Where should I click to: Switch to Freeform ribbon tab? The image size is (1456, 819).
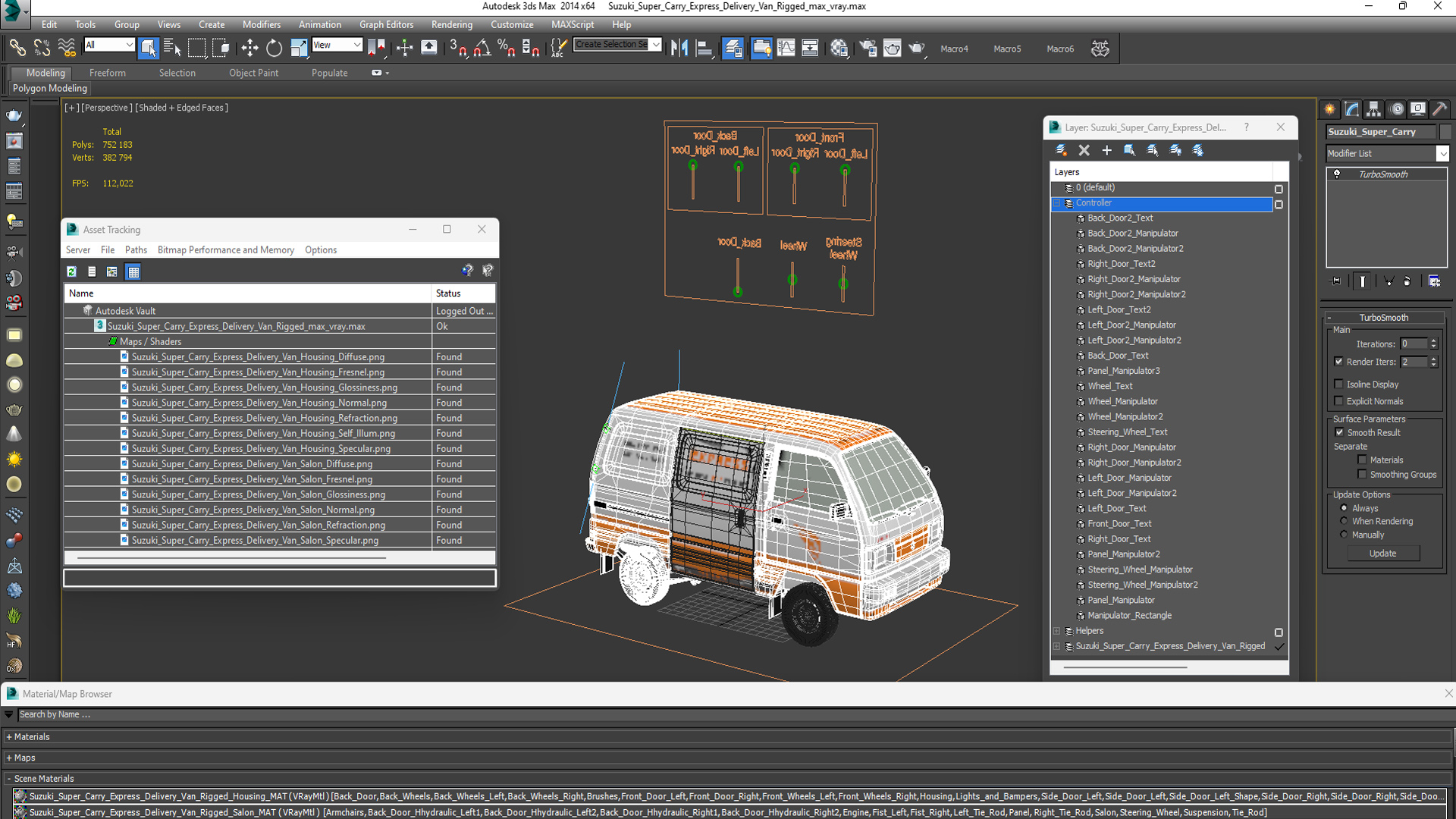[x=107, y=73]
